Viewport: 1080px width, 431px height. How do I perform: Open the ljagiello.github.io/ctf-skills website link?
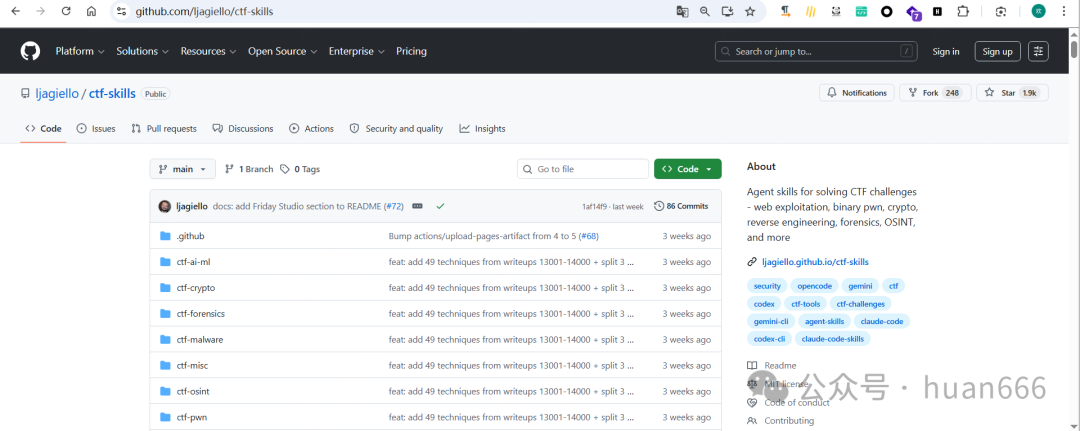(815, 262)
